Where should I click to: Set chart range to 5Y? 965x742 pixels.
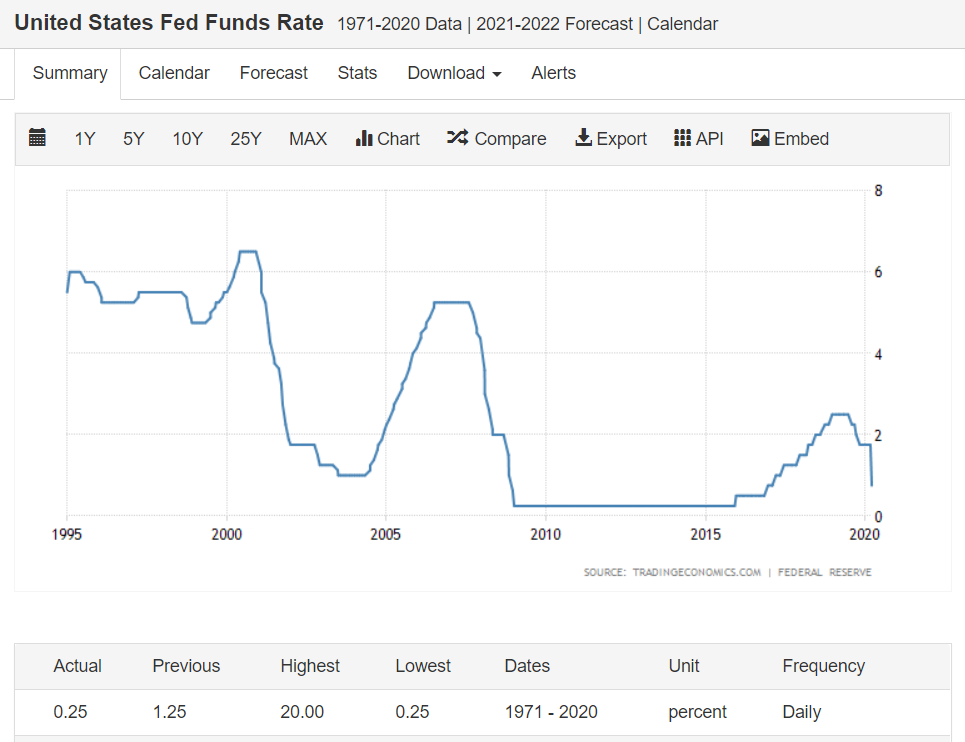click(134, 139)
